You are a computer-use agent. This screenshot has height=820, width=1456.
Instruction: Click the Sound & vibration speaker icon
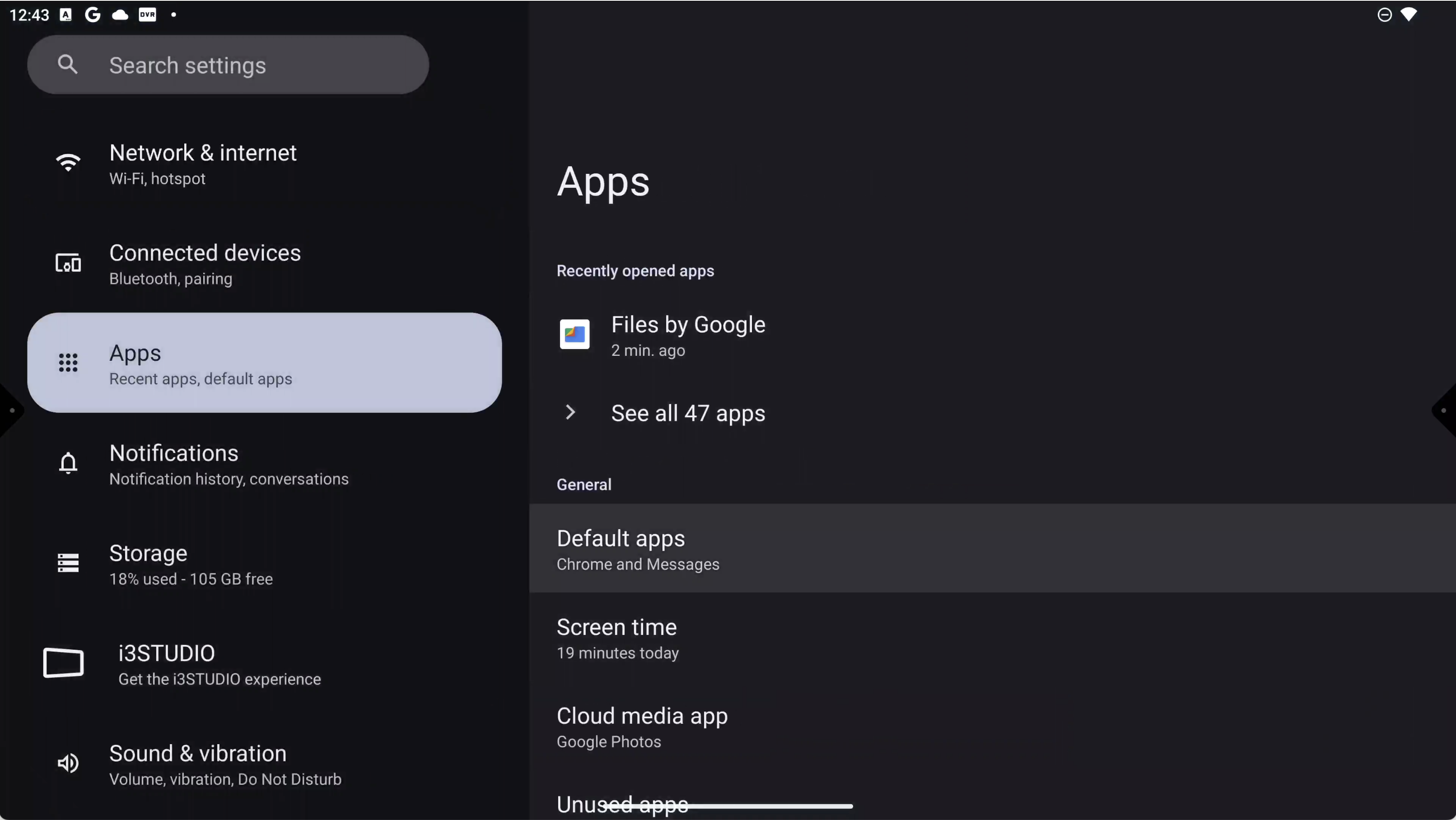68,763
